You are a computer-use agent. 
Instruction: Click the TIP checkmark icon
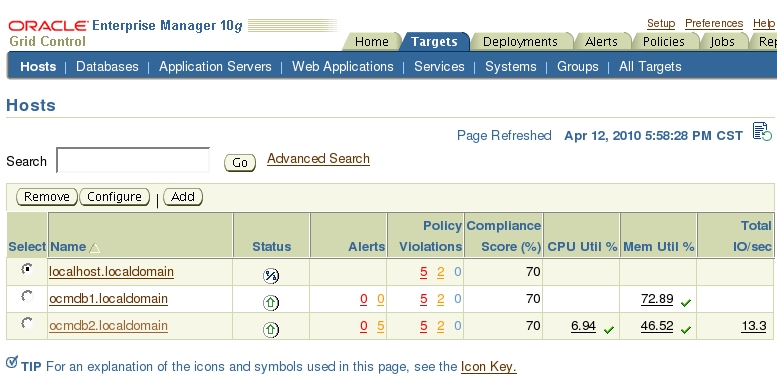coord(12,362)
